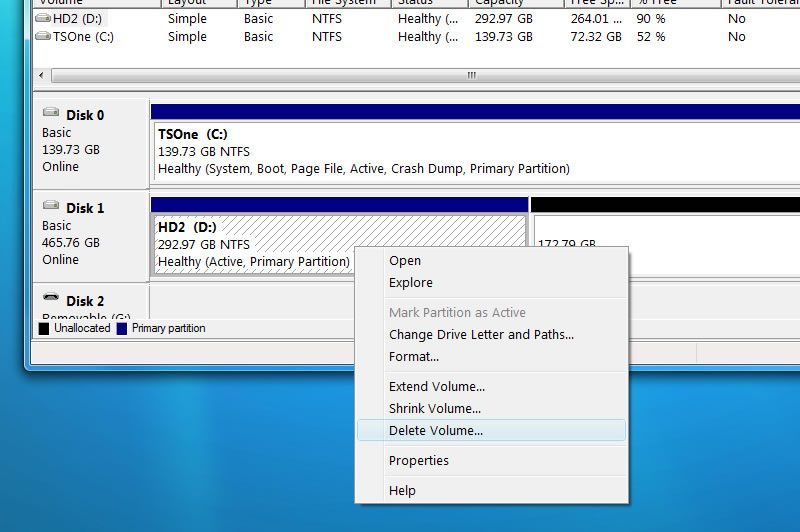This screenshot has width=800, height=532.
Task: Click the HD2 (D:) volume icon in list
Action: (x=42, y=18)
